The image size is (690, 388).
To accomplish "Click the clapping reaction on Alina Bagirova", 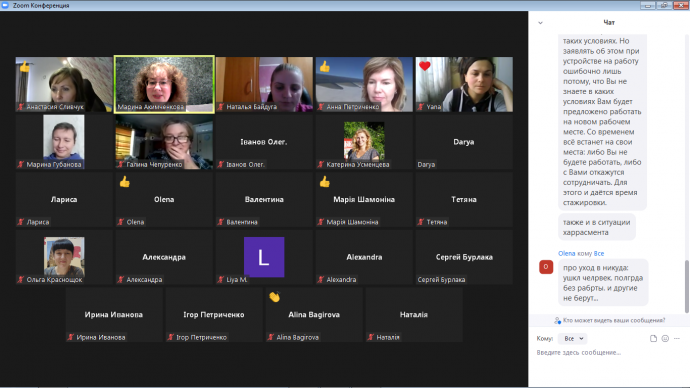I will click(x=275, y=297).
